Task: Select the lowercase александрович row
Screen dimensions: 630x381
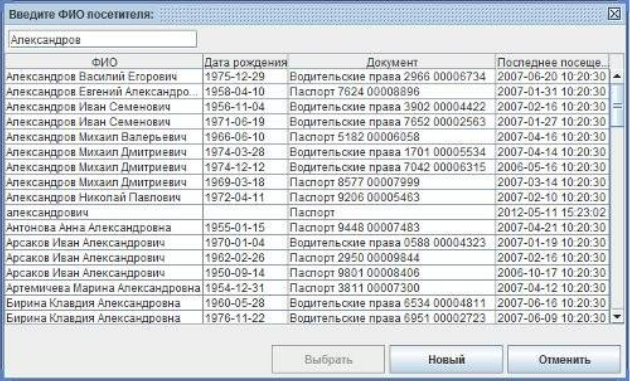Action: [x=307, y=212]
